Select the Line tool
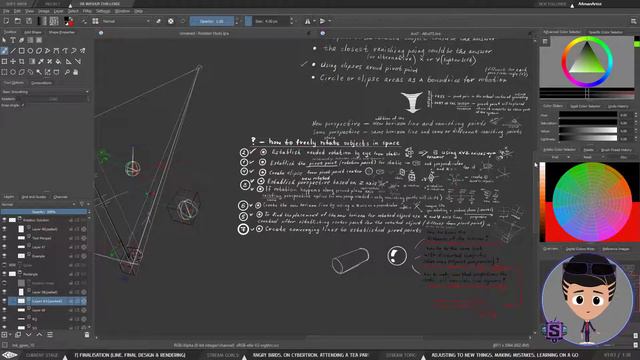Image resolution: width=640 pixels, height=360 pixels. coord(13,51)
